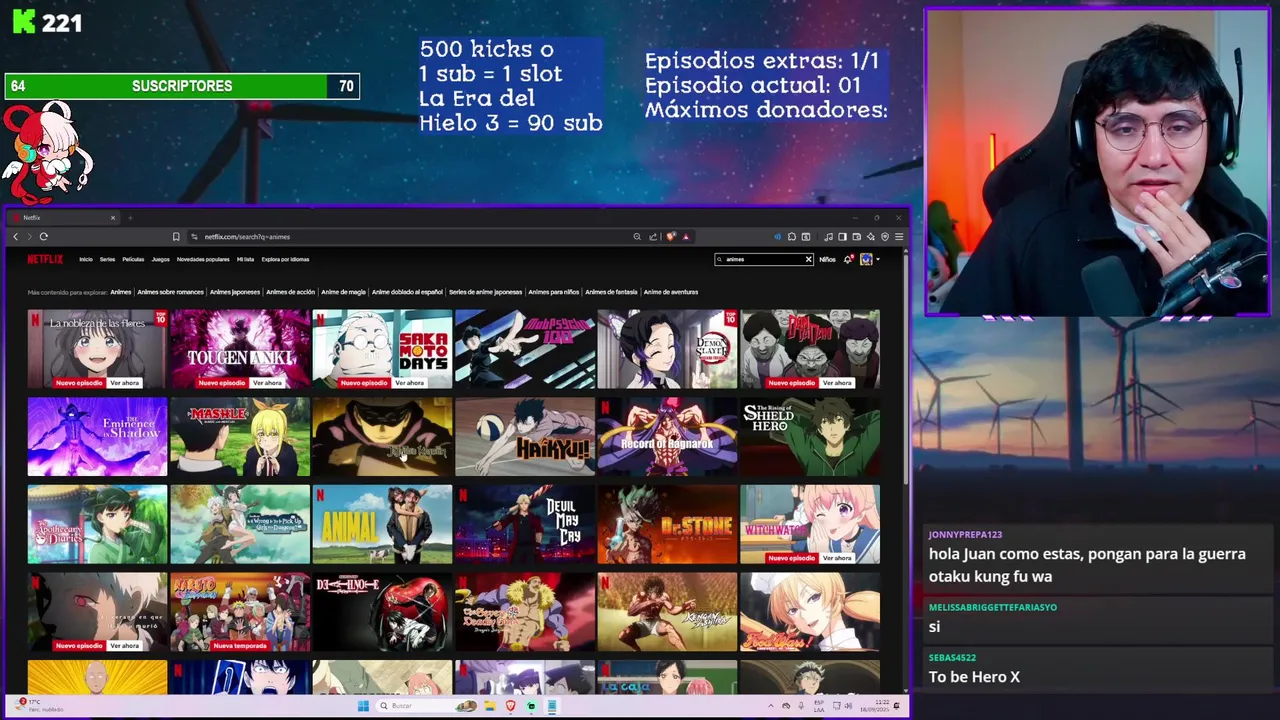This screenshot has width=1280, height=720.
Task: Open File Explorer on the taskbar
Action: 490,706
